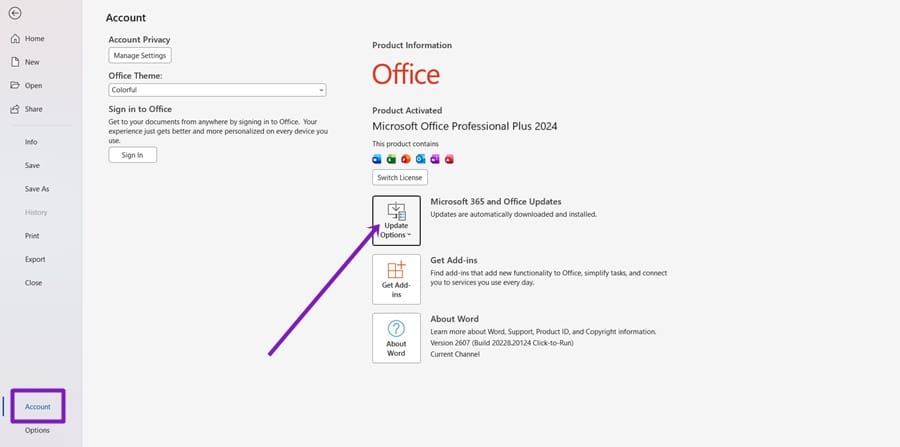This screenshot has width=900, height=447.
Task: Click the Office Theme label
Action: tap(135, 76)
